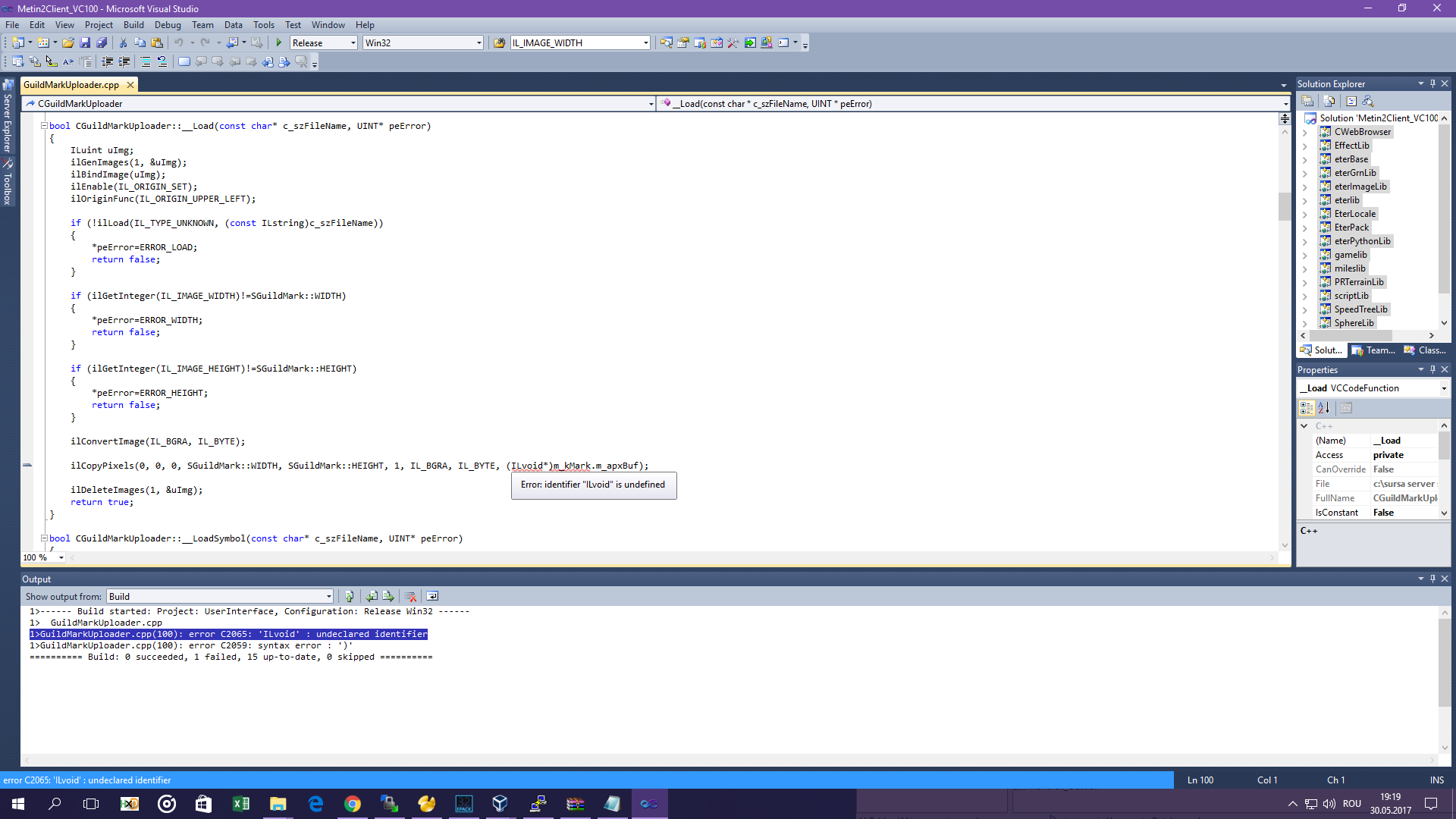Toggle Alphabetical sort in Properties panel
The image size is (1456, 819).
pos(1324,408)
